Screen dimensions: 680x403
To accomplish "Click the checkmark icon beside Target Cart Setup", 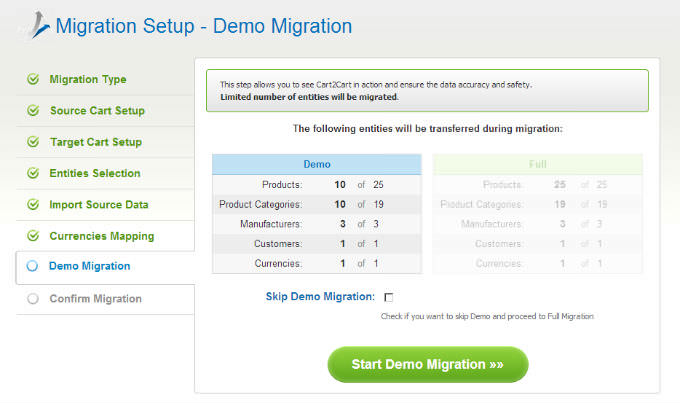I will (x=33, y=141).
